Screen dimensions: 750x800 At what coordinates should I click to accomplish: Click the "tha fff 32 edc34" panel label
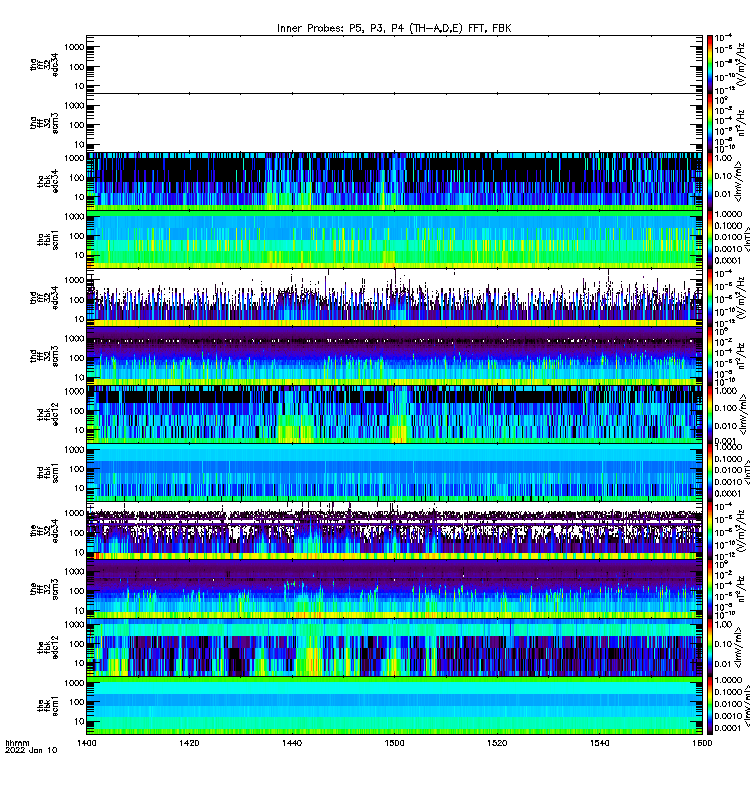pos(44,64)
